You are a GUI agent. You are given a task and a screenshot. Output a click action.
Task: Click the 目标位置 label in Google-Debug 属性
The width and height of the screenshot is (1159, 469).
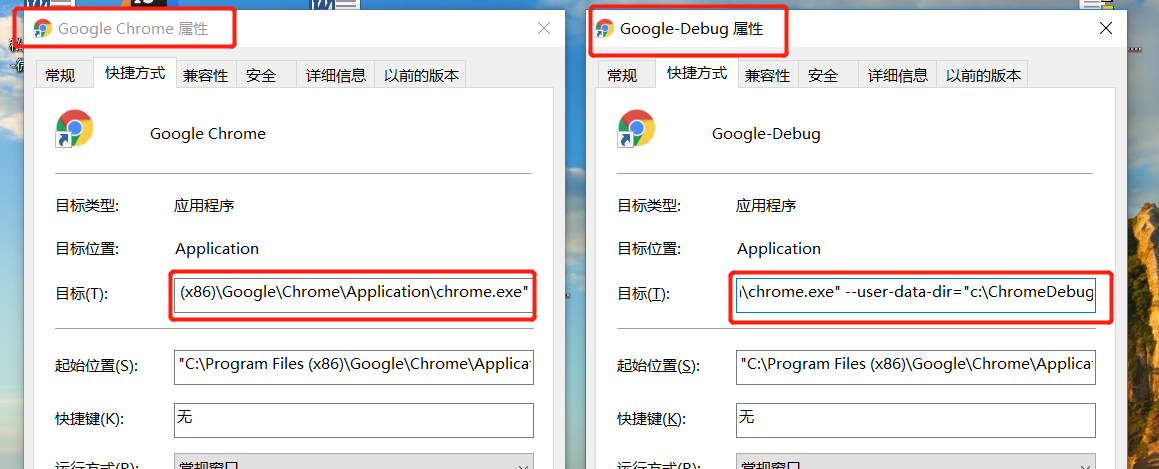click(x=650, y=248)
